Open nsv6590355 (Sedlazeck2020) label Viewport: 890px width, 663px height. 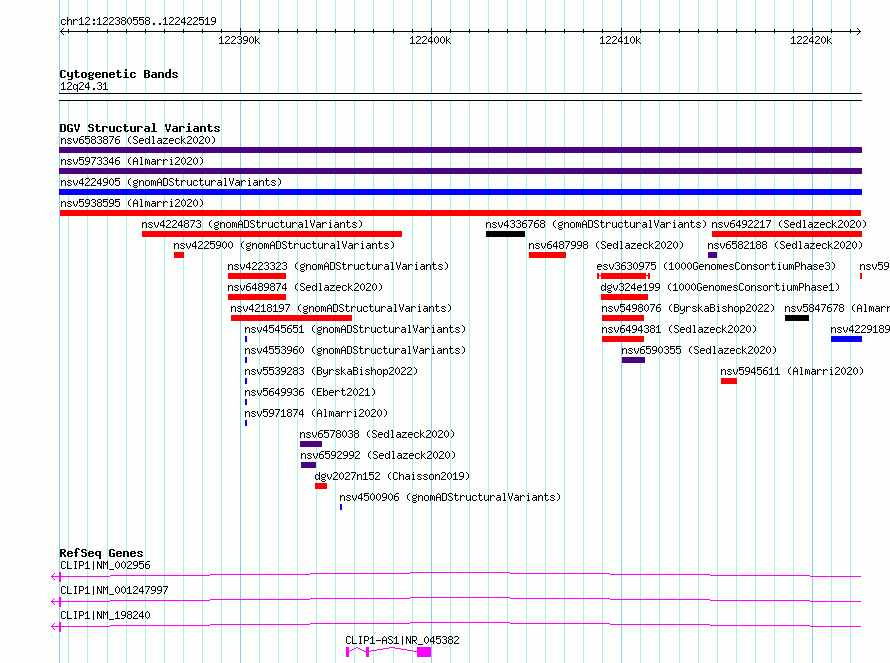(699, 350)
